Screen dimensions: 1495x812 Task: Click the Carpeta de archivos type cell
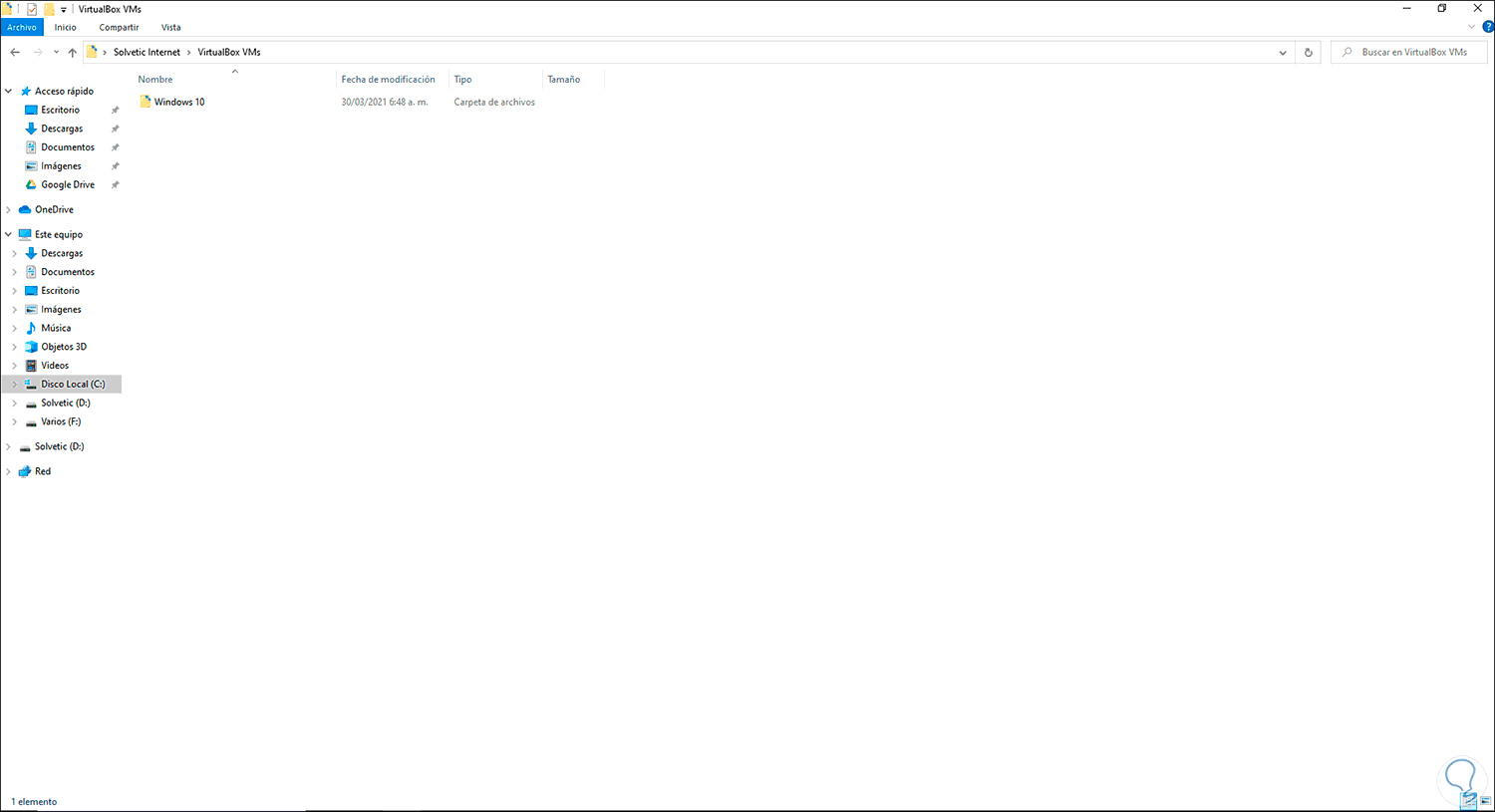(x=494, y=102)
